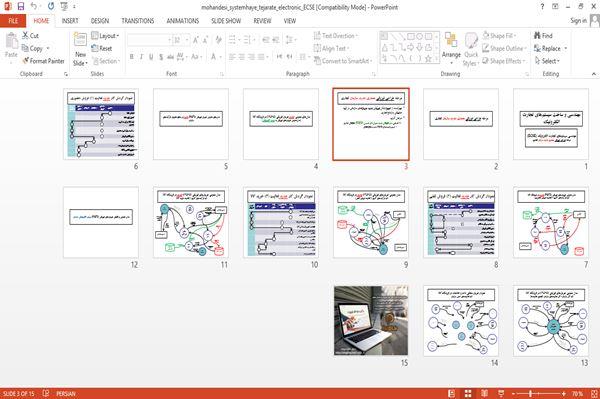Switch to the REVIEW tab
600x399 pixels.
262,21
